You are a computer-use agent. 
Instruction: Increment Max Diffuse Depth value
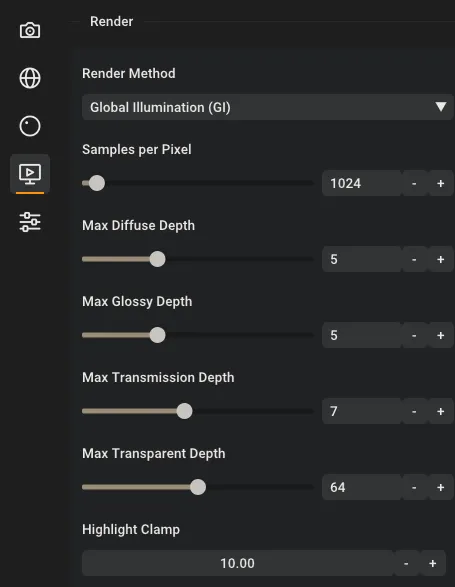pos(441,259)
